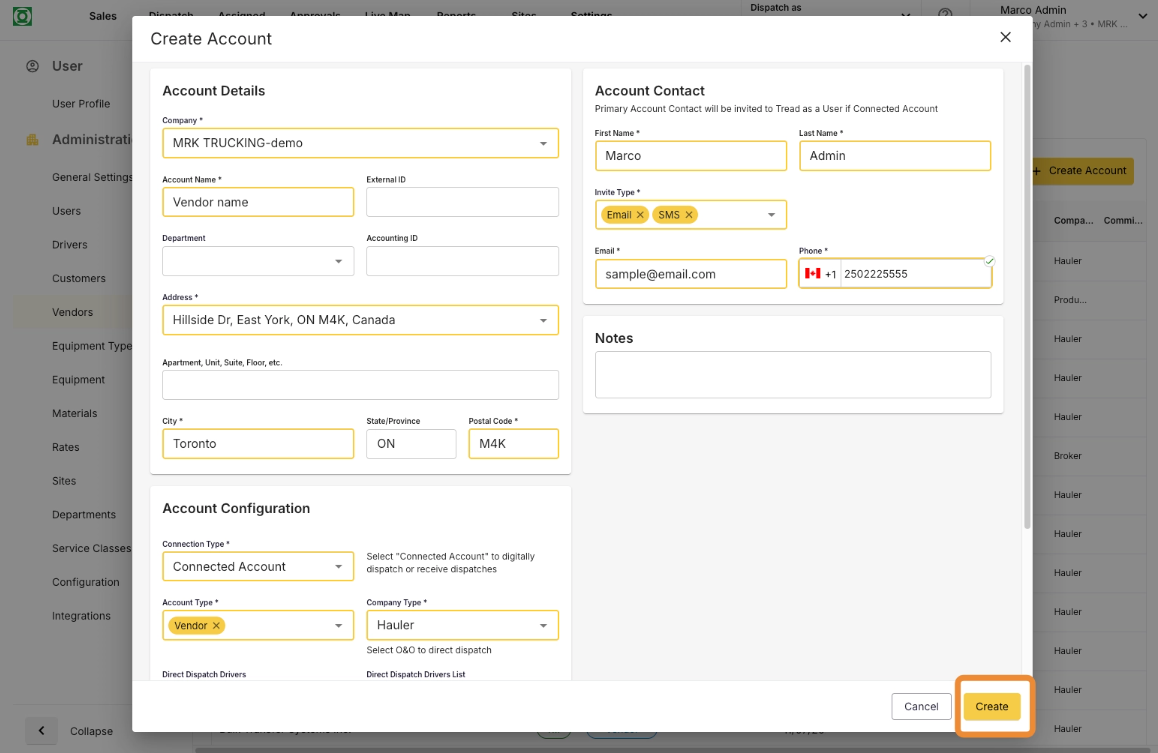The width and height of the screenshot is (1158, 753).
Task: Open Equipment Types in sidebar
Action: tap(92, 346)
